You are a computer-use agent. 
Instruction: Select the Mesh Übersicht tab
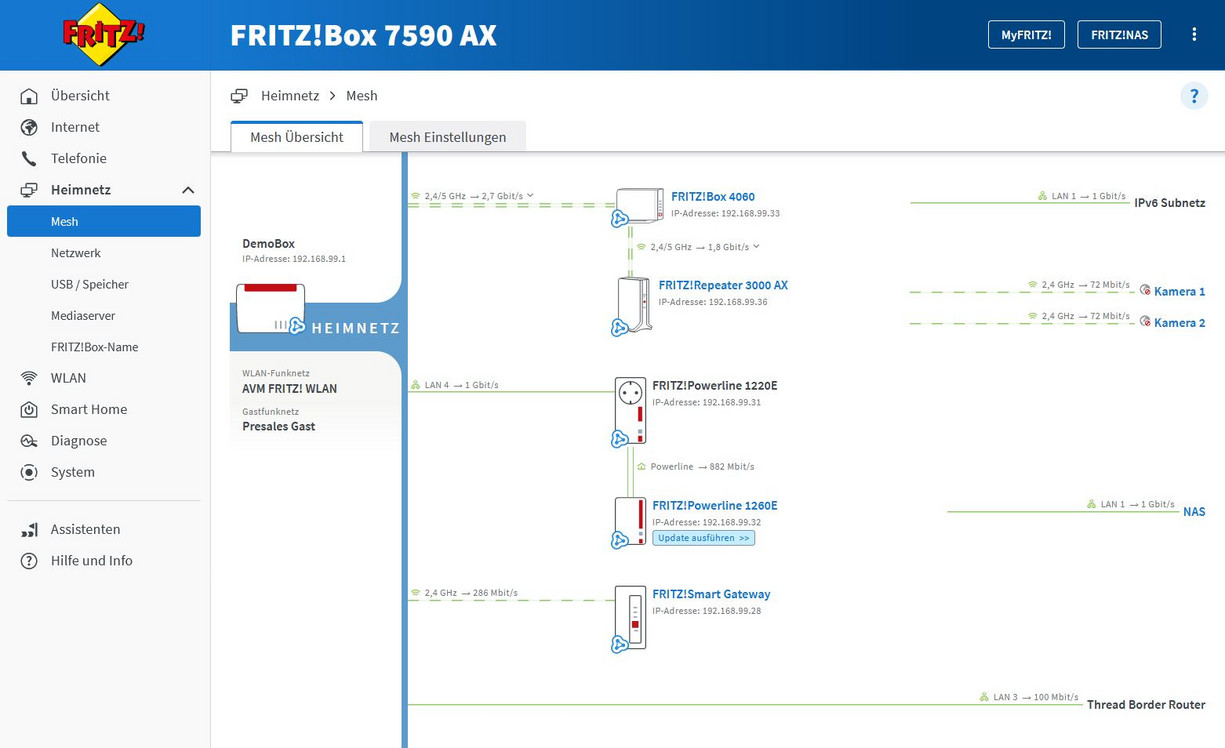click(x=297, y=137)
